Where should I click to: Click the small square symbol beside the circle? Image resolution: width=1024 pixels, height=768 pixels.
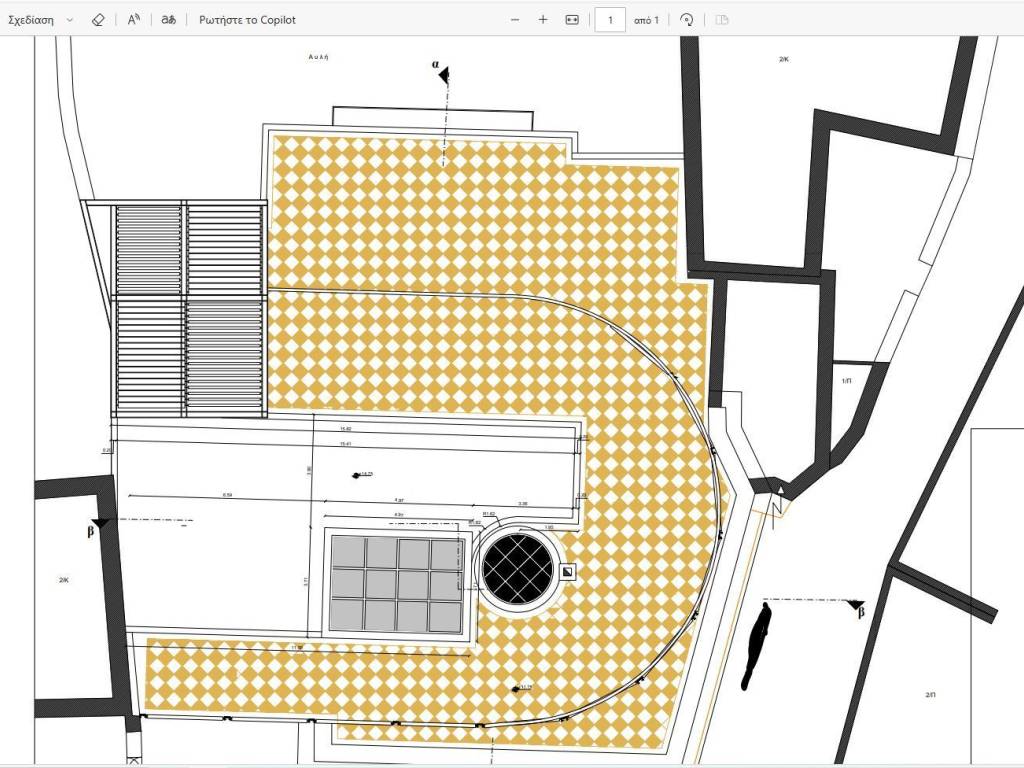[x=568, y=572]
